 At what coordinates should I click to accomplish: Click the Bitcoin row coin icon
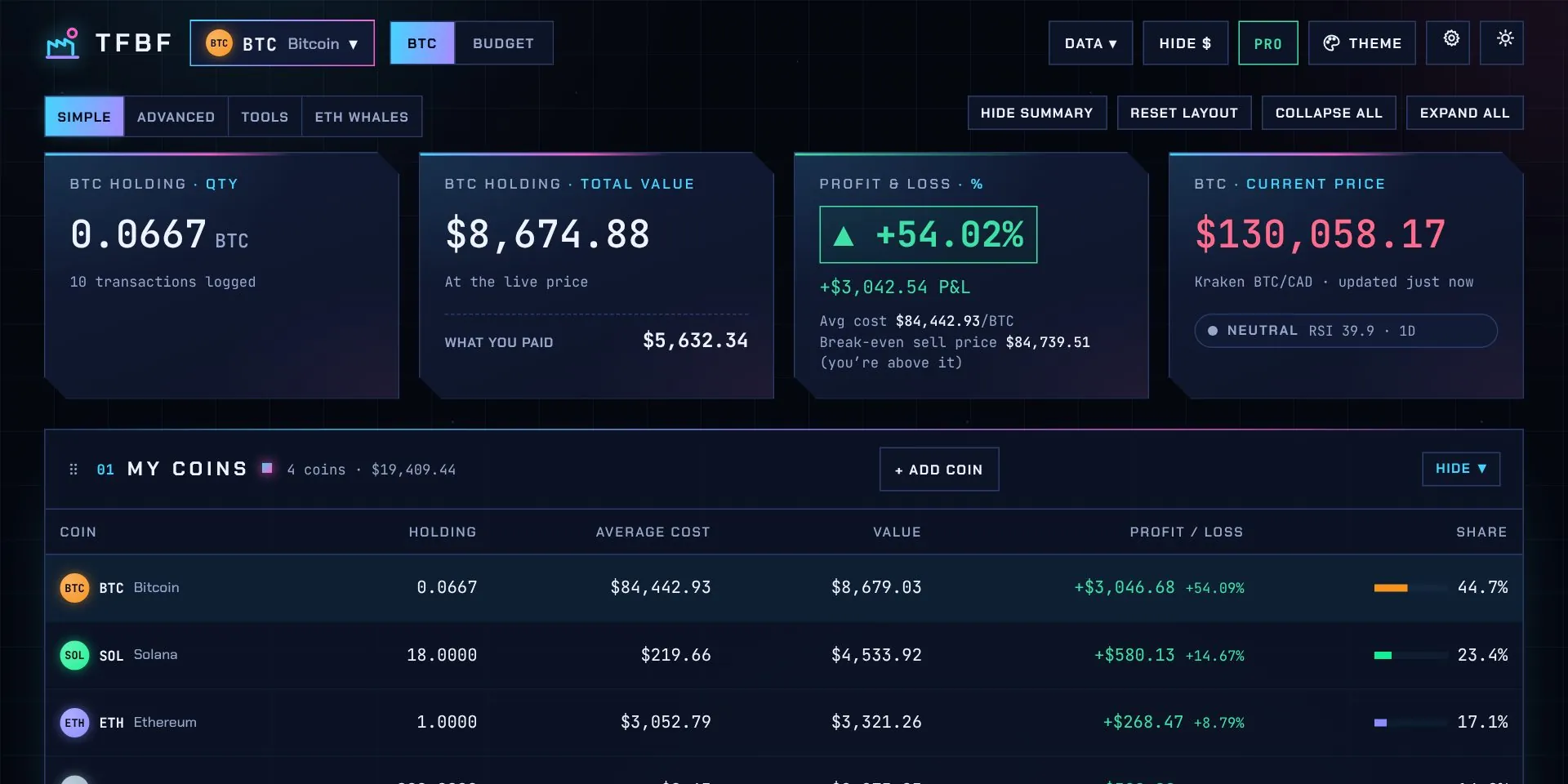tap(74, 588)
